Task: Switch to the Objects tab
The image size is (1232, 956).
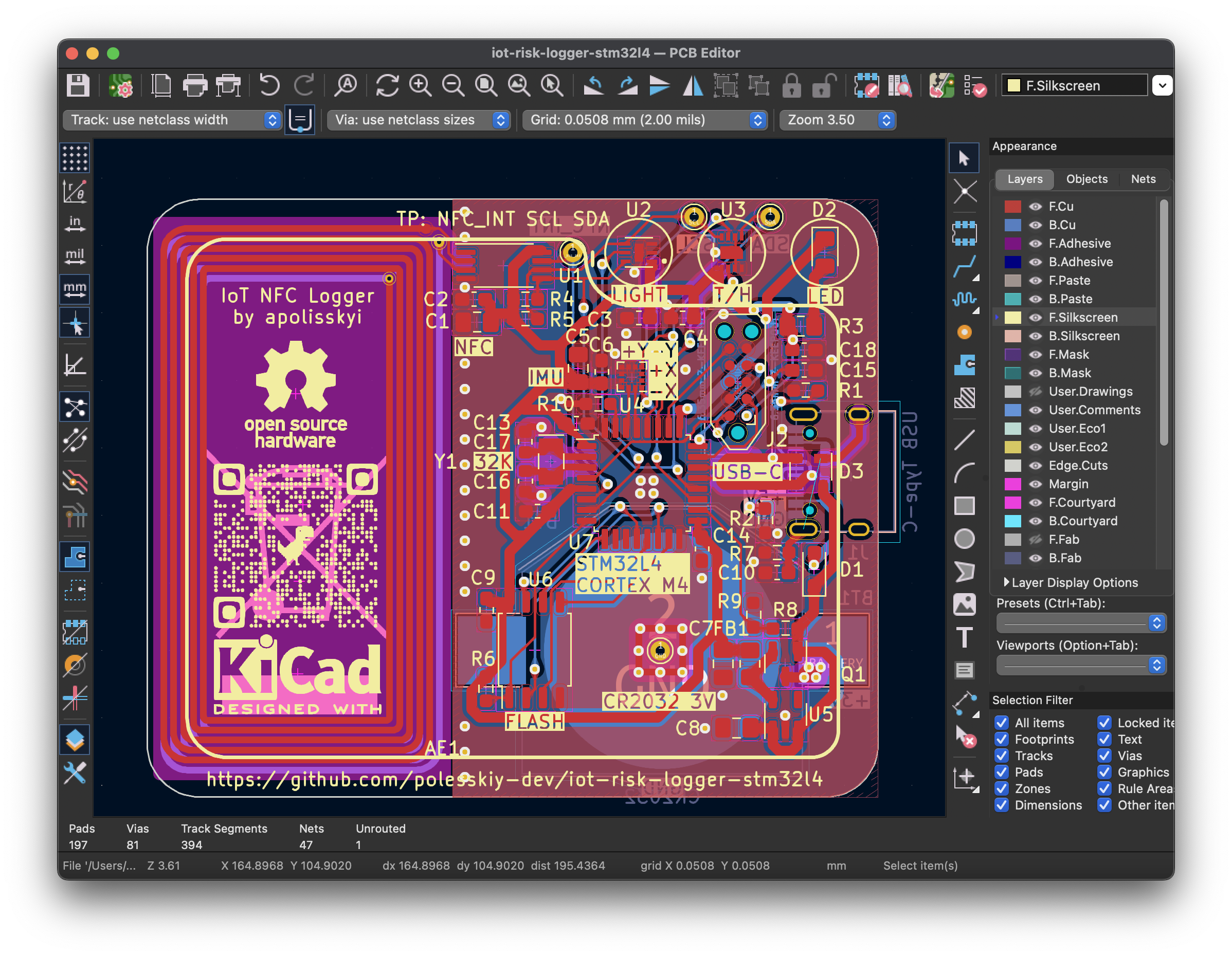Action: pos(1086,179)
